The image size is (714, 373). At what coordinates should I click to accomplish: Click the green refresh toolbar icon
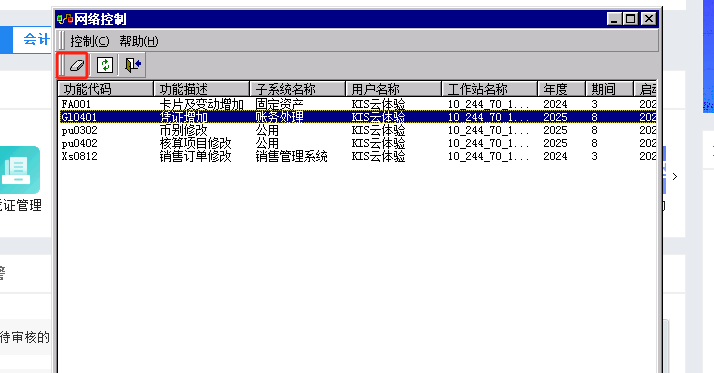click(105, 65)
